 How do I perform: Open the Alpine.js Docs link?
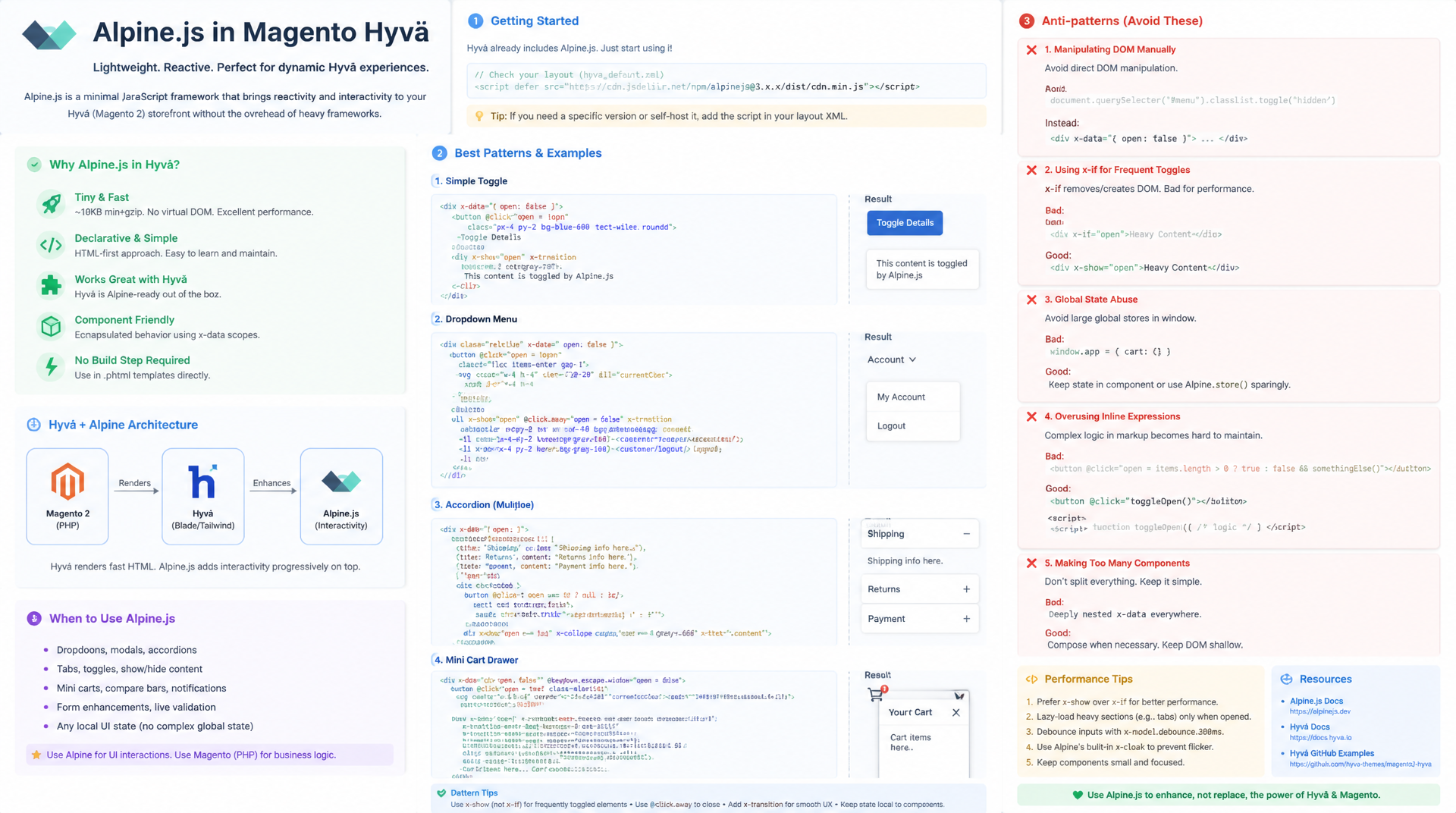pos(1316,701)
